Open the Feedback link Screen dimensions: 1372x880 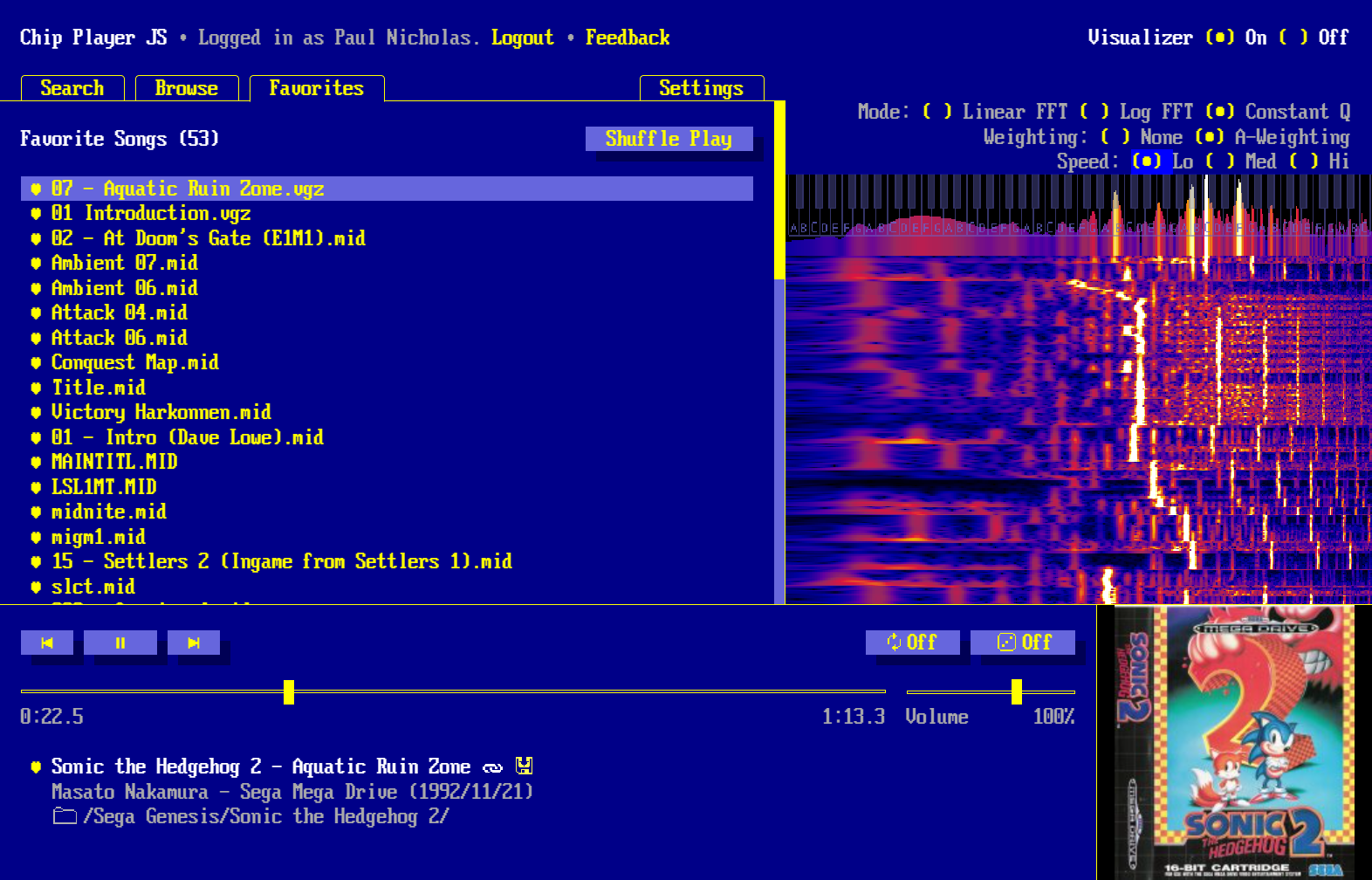click(628, 38)
